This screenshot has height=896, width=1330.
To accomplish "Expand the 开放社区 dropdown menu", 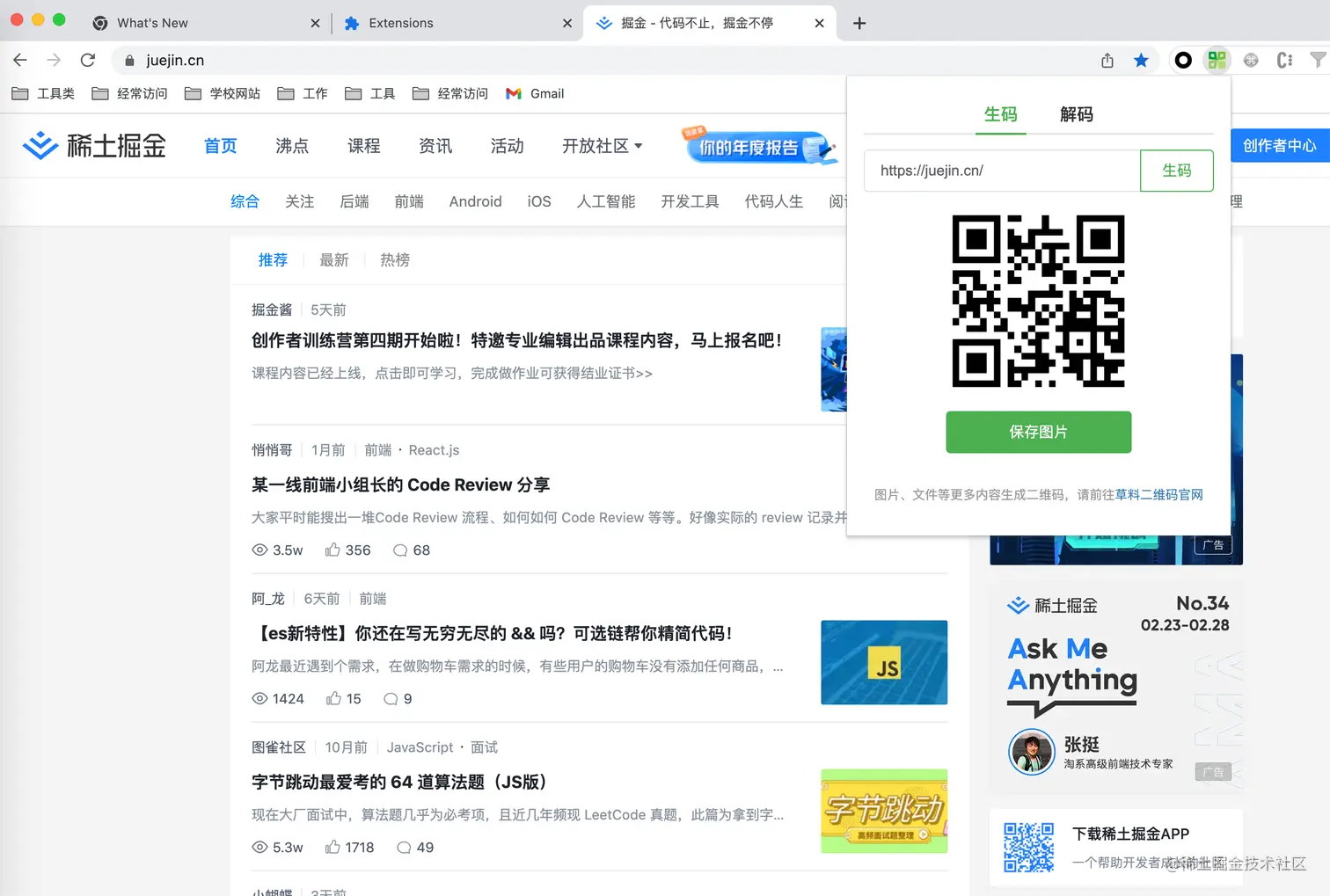I will pyautogui.click(x=603, y=146).
